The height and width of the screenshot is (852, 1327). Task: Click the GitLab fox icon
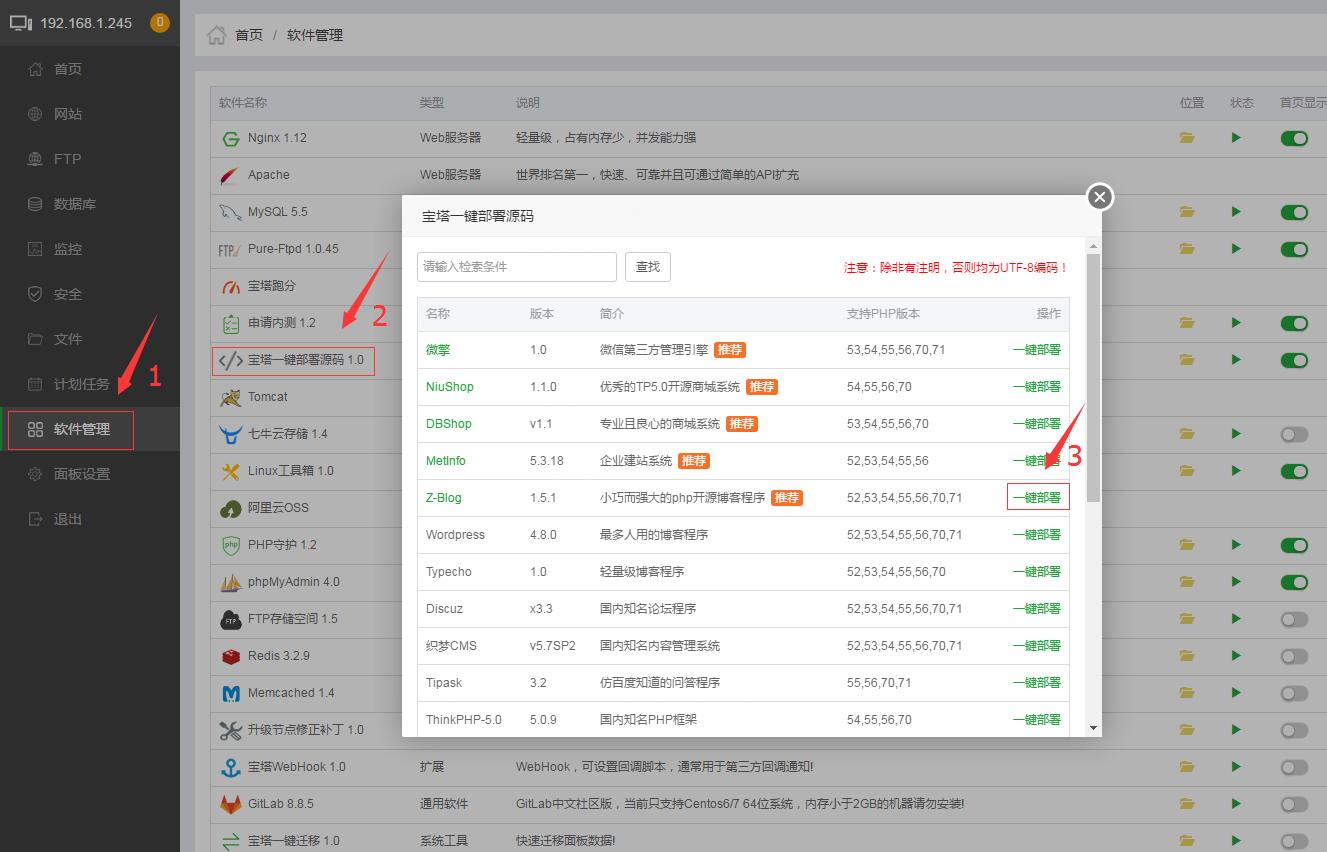(x=231, y=804)
